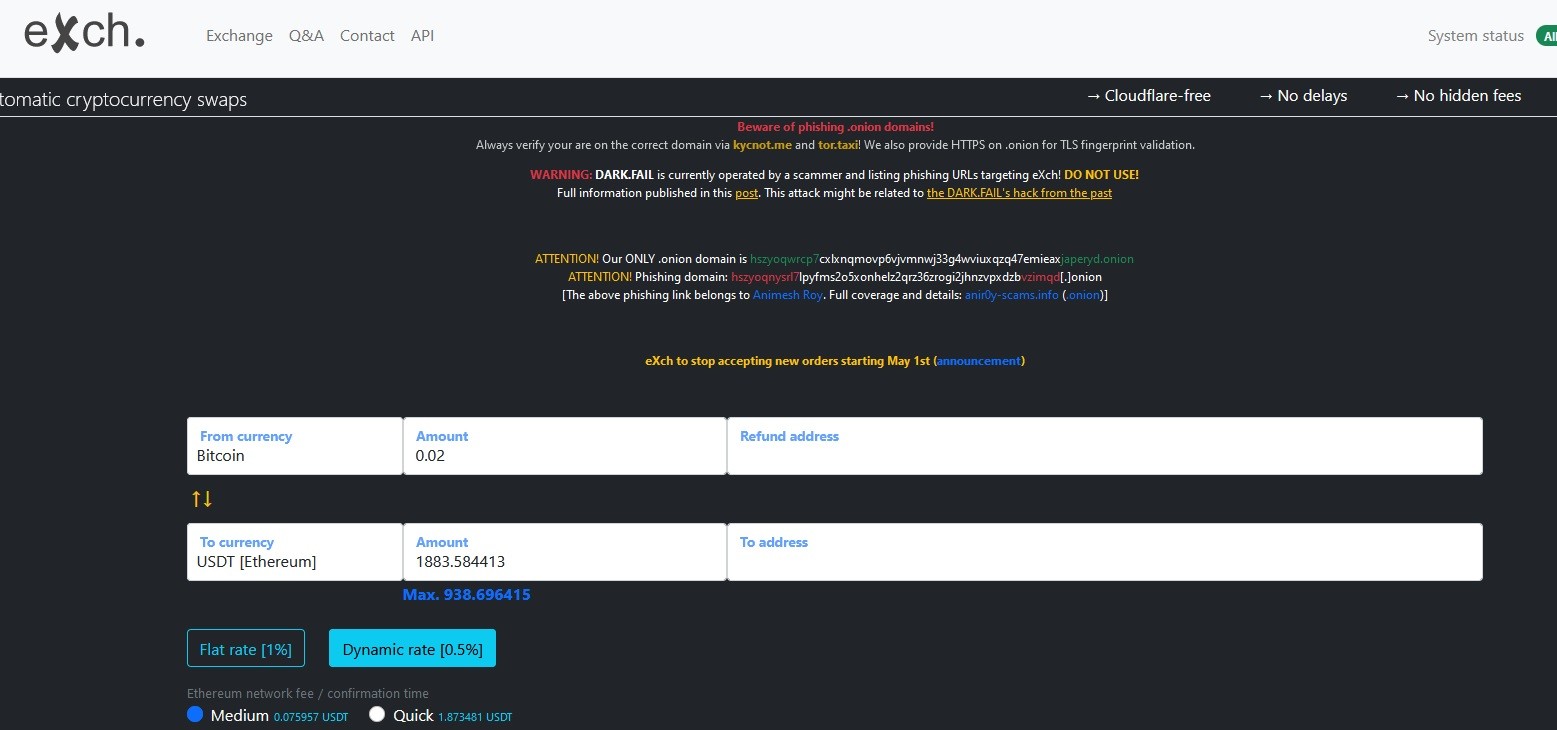The height and width of the screenshot is (730, 1557).
Task: Click the 'No delays' header text
Action: coord(1303,96)
